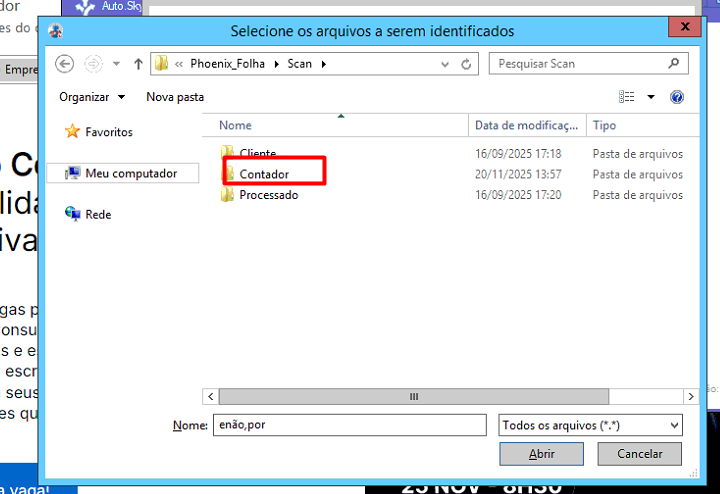Image resolution: width=720 pixels, height=494 pixels.
Task: Select Rede in the navigation pane
Action: point(88,214)
